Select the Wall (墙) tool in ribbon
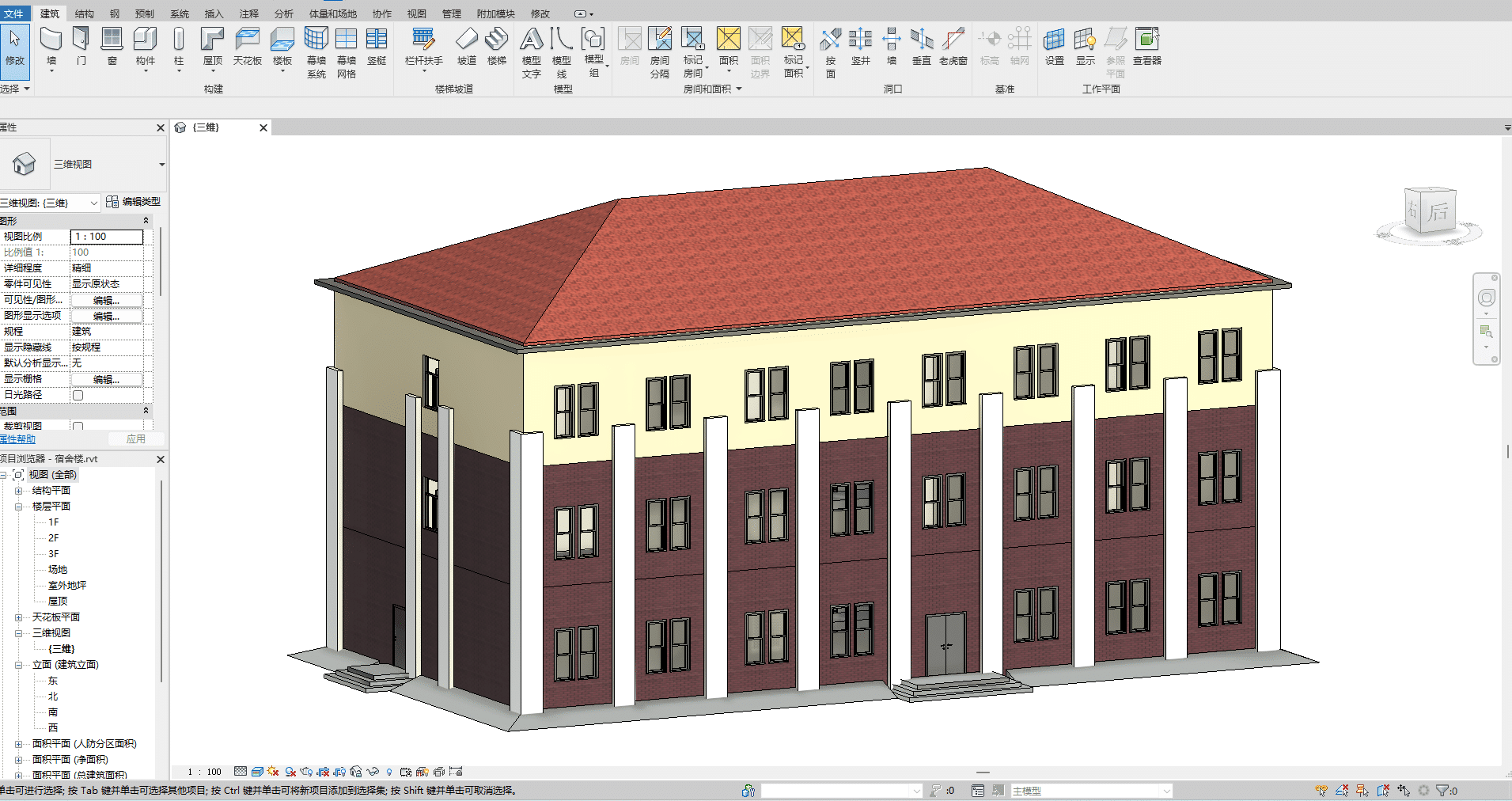 pyautogui.click(x=51, y=40)
